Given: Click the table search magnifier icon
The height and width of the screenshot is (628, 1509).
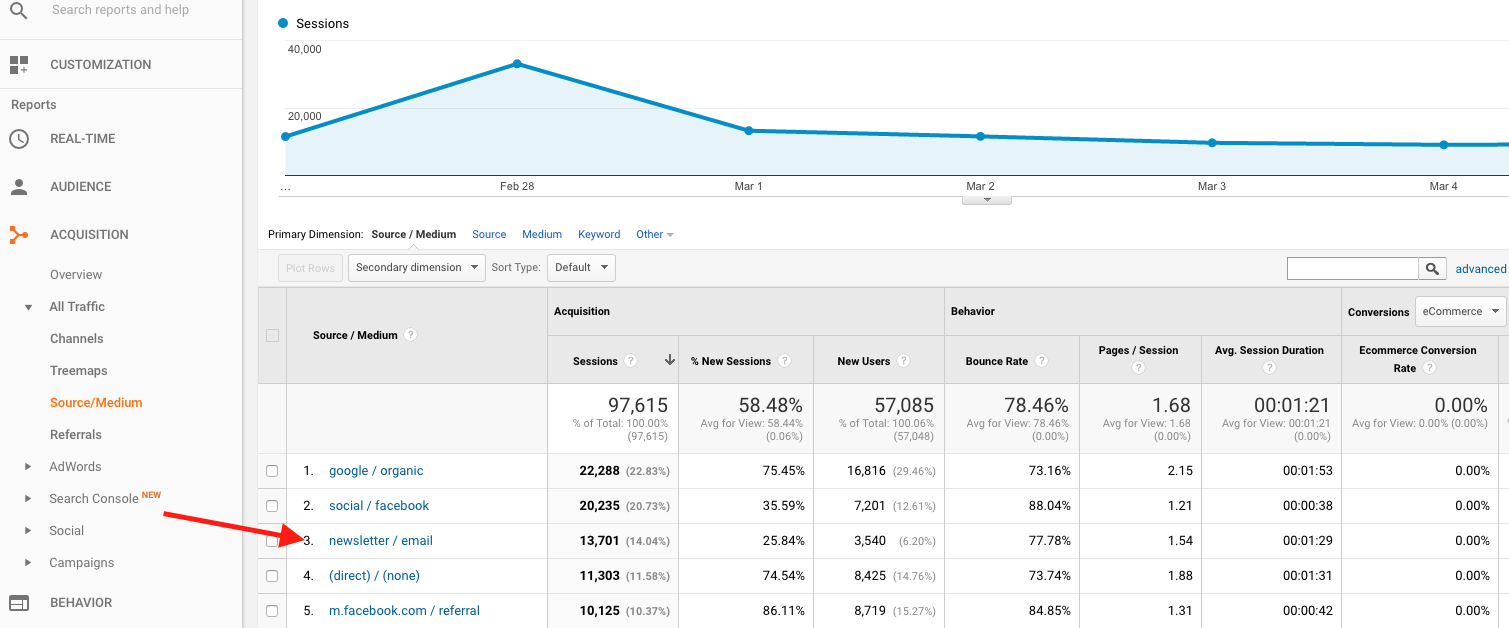Looking at the screenshot, I should (1431, 268).
